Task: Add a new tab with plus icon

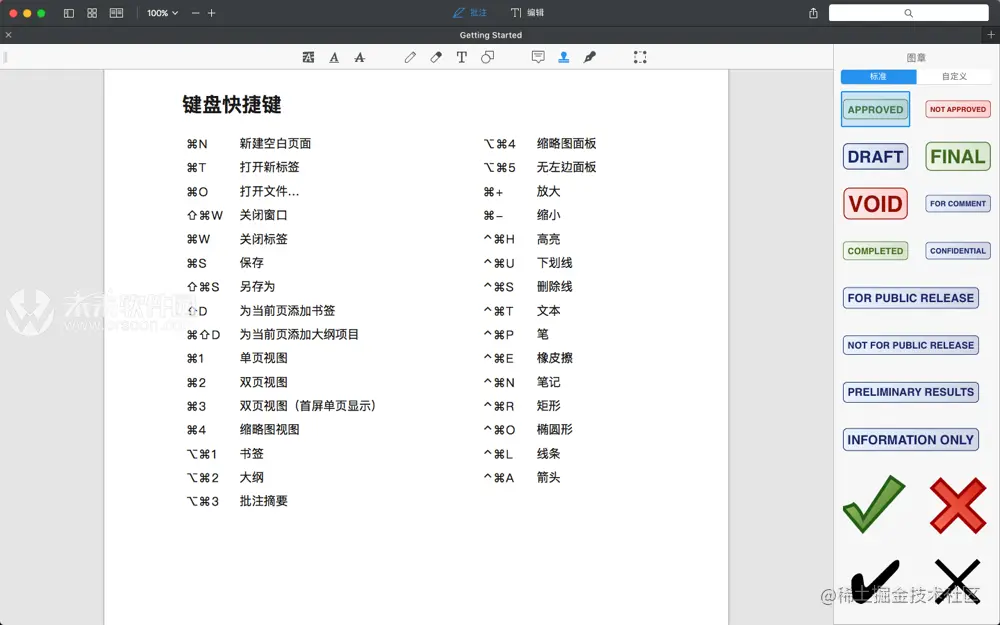Action: tap(991, 35)
